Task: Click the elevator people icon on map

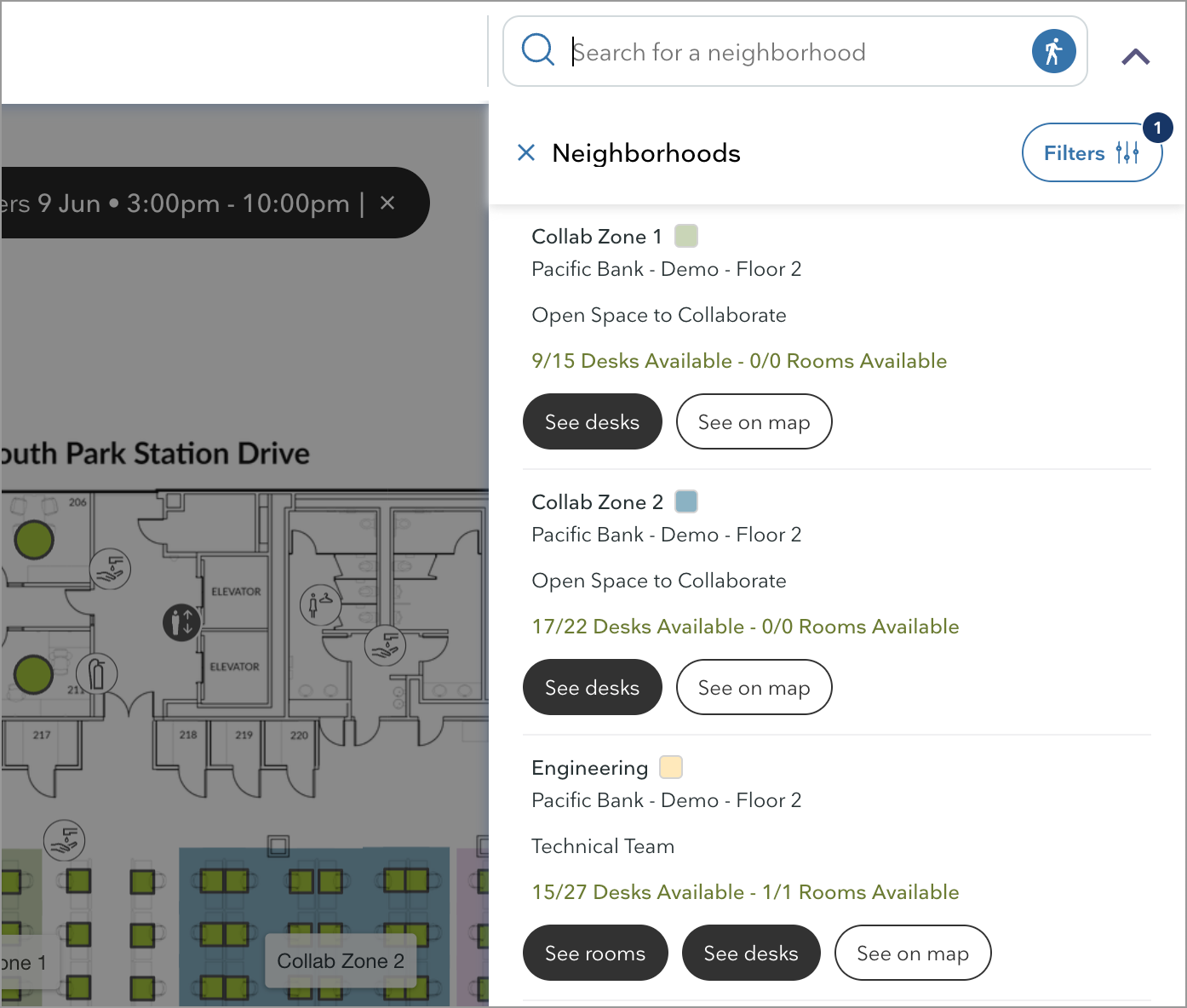Action: tap(181, 622)
